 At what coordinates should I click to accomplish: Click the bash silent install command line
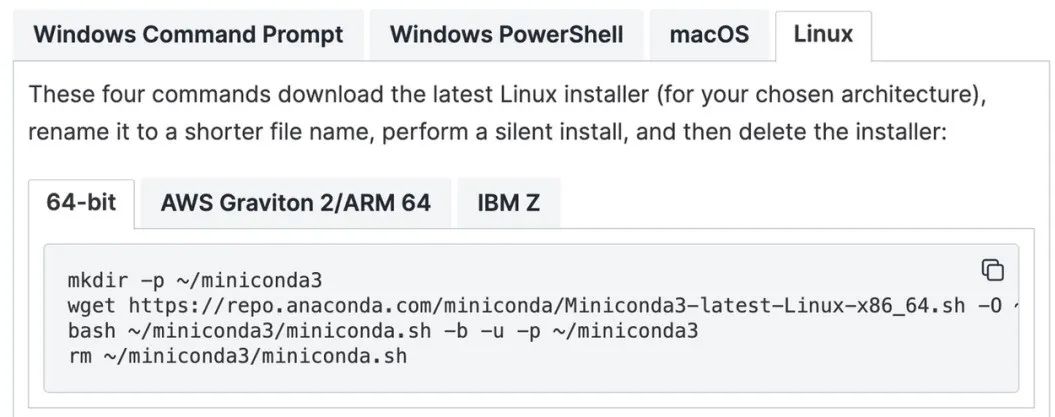pos(383,331)
